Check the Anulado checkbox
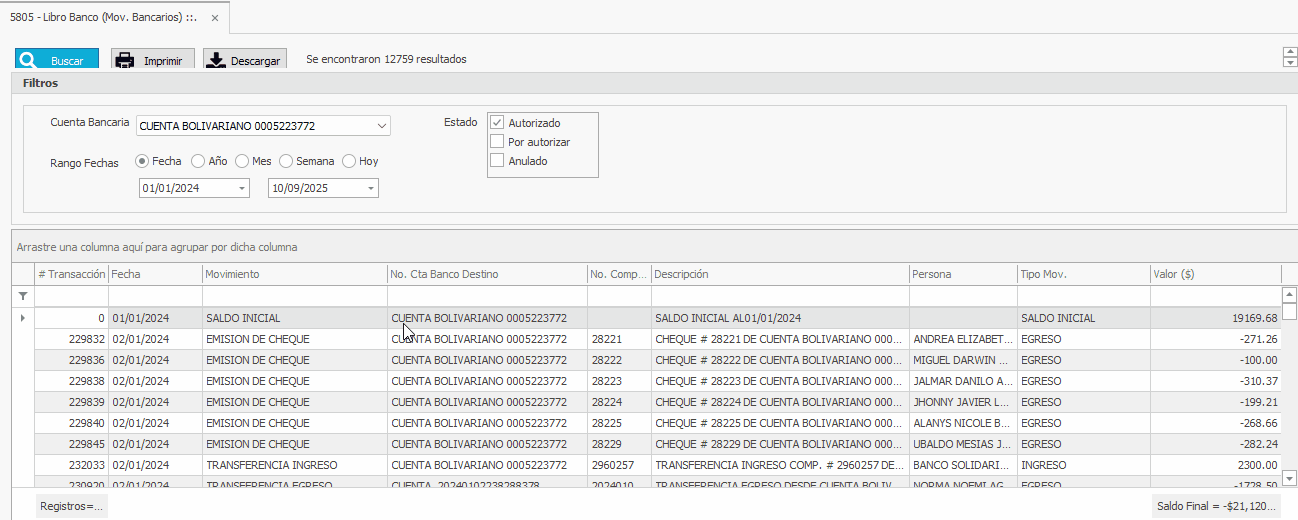The image size is (1298, 520). [497, 161]
